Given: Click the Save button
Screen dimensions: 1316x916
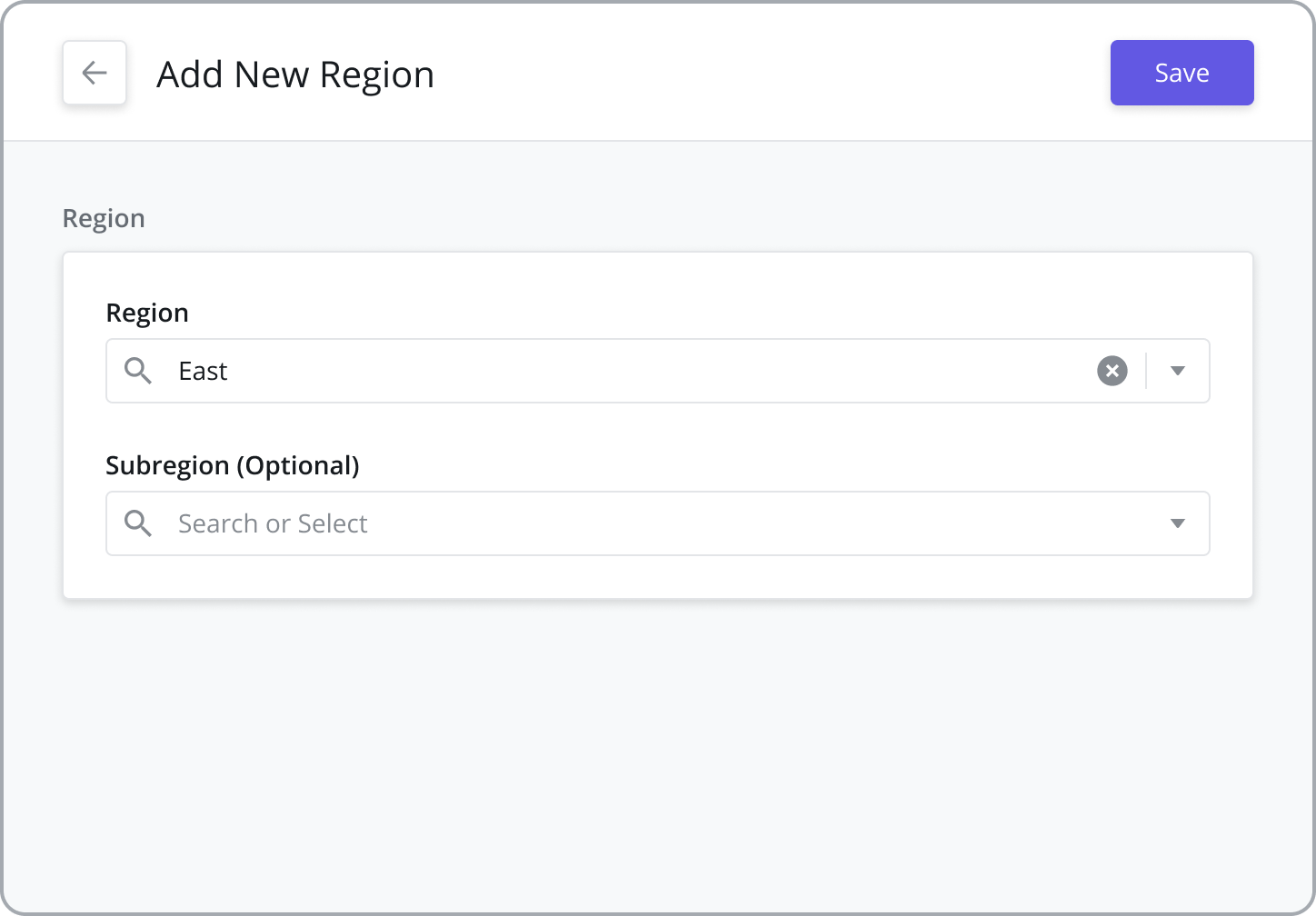Looking at the screenshot, I should [x=1181, y=73].
